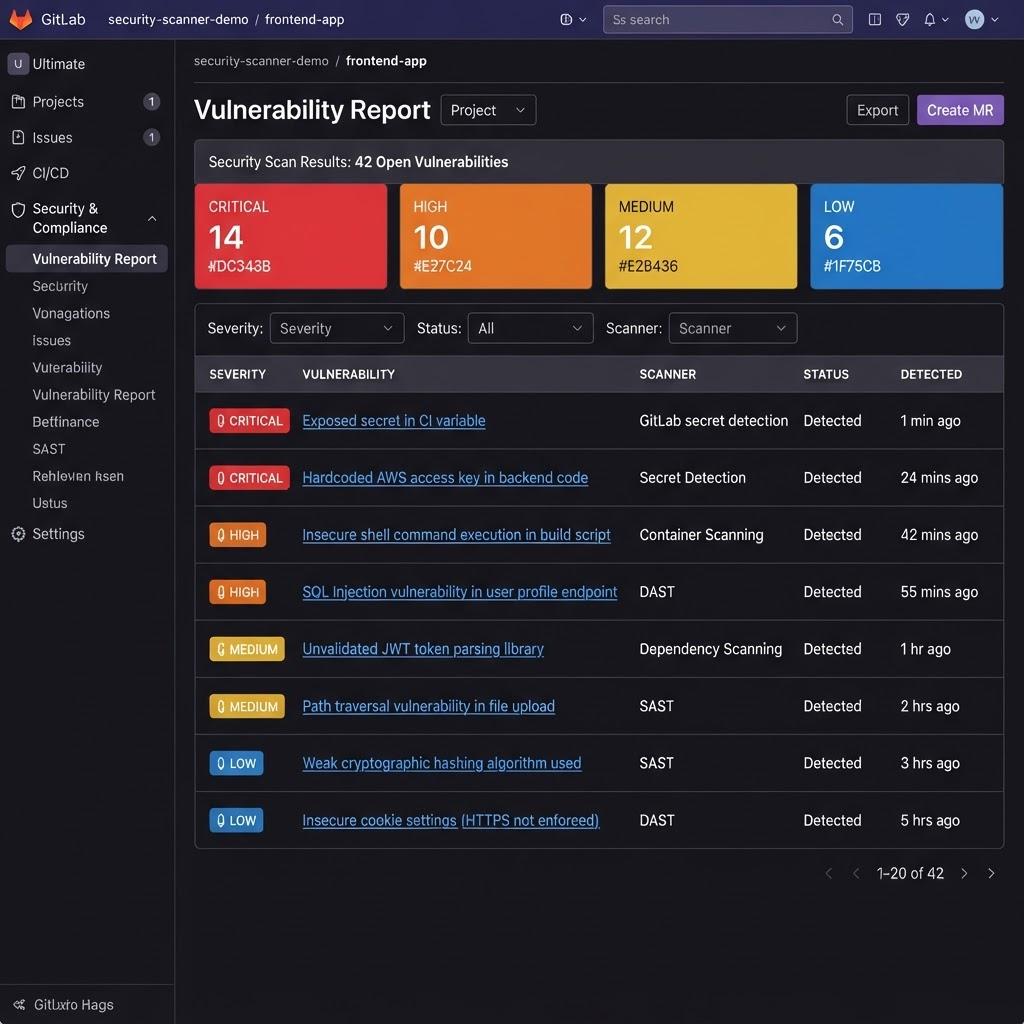Image resolution: width=1024 pixels, height=1024 pixels.
Task: Click the red CRITICAL 14 summary card
Action: tap(291, 236)
